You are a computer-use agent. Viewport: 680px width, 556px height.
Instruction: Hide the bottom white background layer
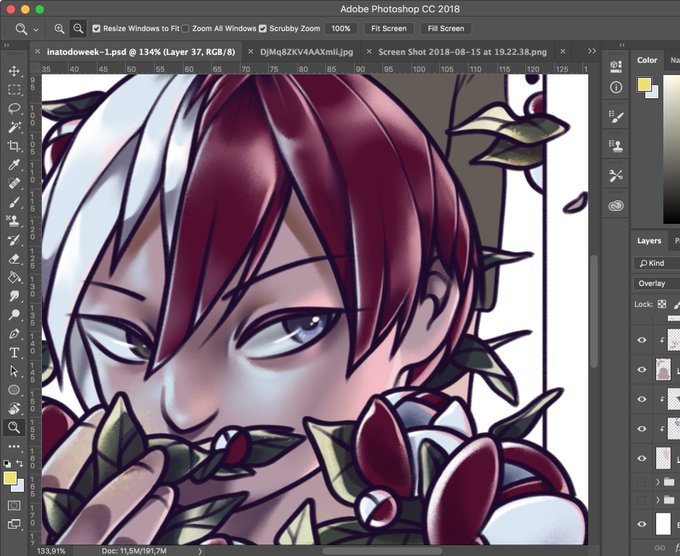(x=642, y=524)
